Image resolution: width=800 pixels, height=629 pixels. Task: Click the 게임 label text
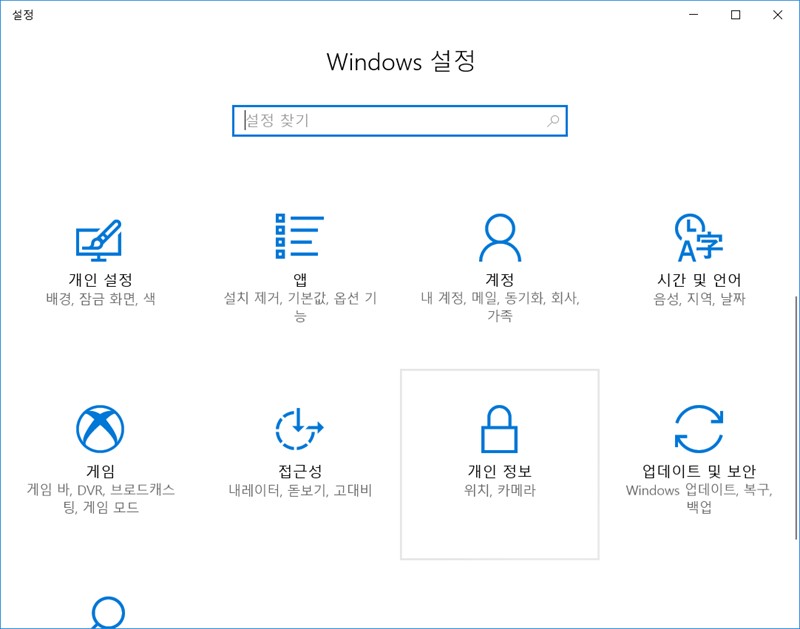tap(101, 471)
